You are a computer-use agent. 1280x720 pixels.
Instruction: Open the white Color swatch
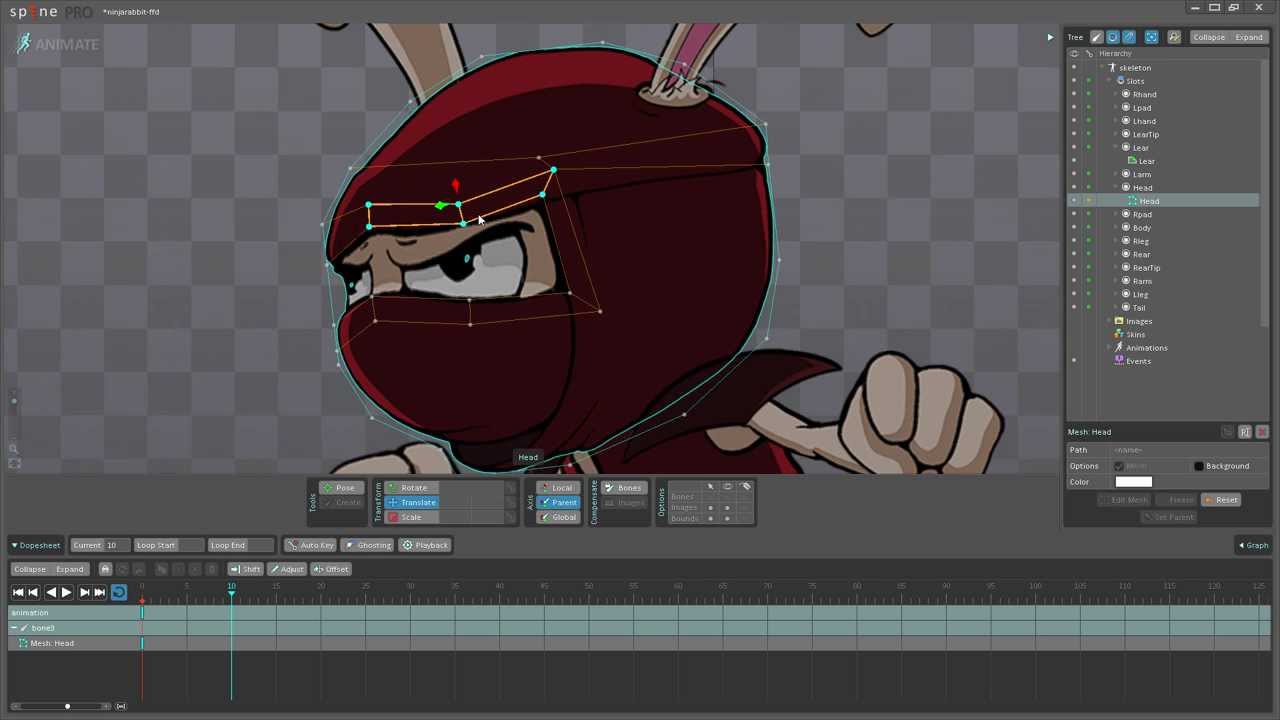1133,482
